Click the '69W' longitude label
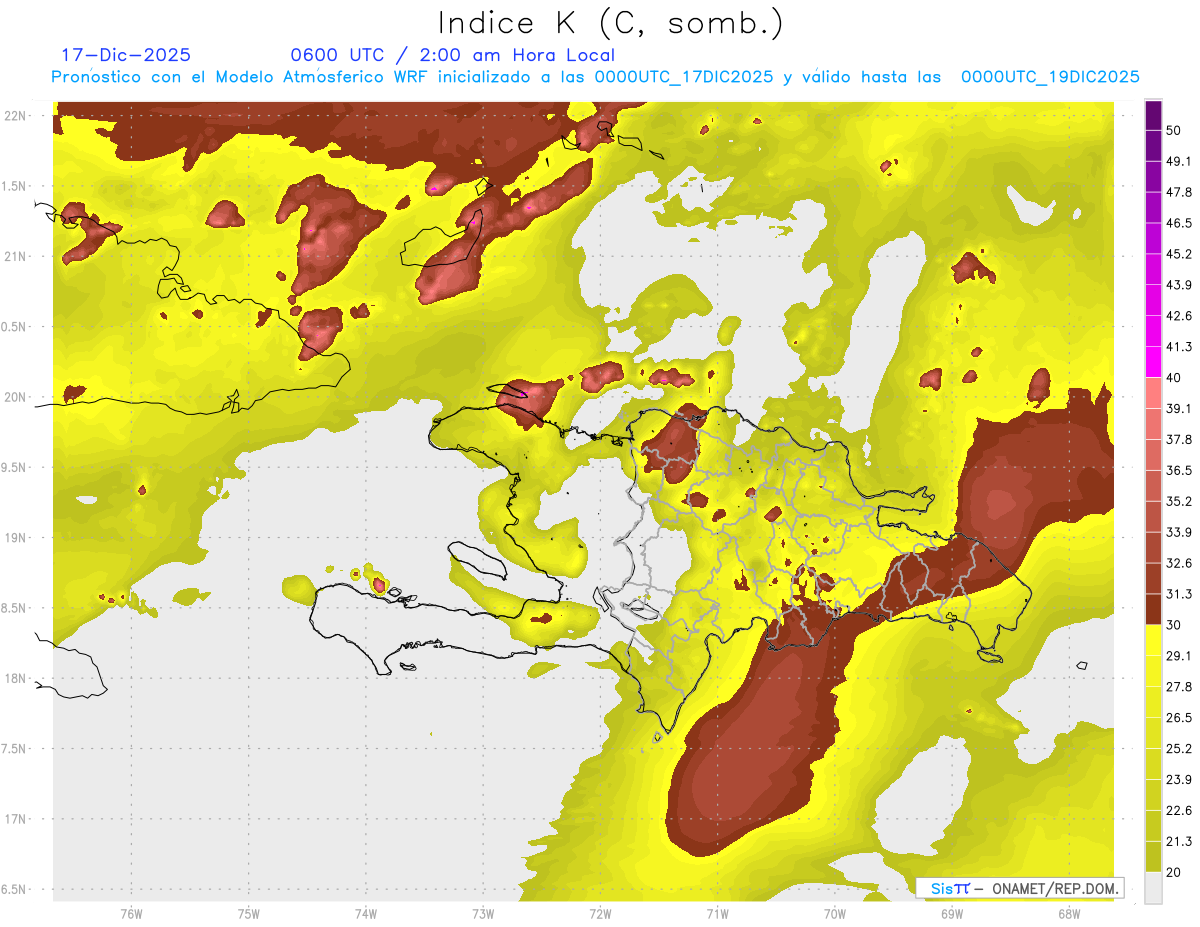This screenshot has width=1200, height=927. (x=952, y=913)
